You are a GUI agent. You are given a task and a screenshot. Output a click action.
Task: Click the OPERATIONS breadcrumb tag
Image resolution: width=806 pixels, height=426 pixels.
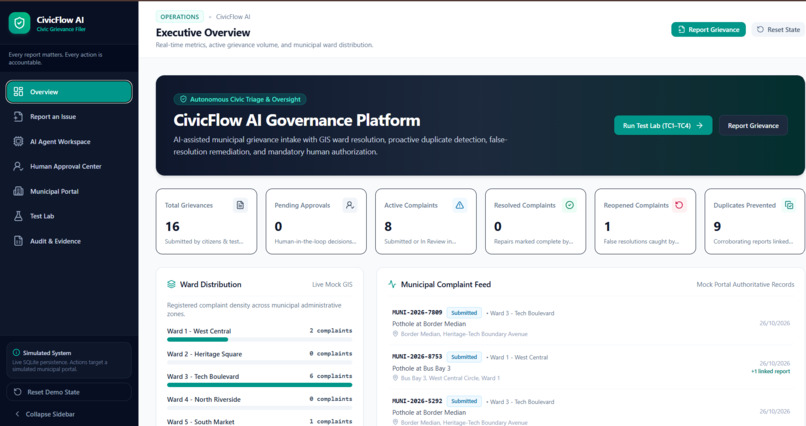coord(179,17)
